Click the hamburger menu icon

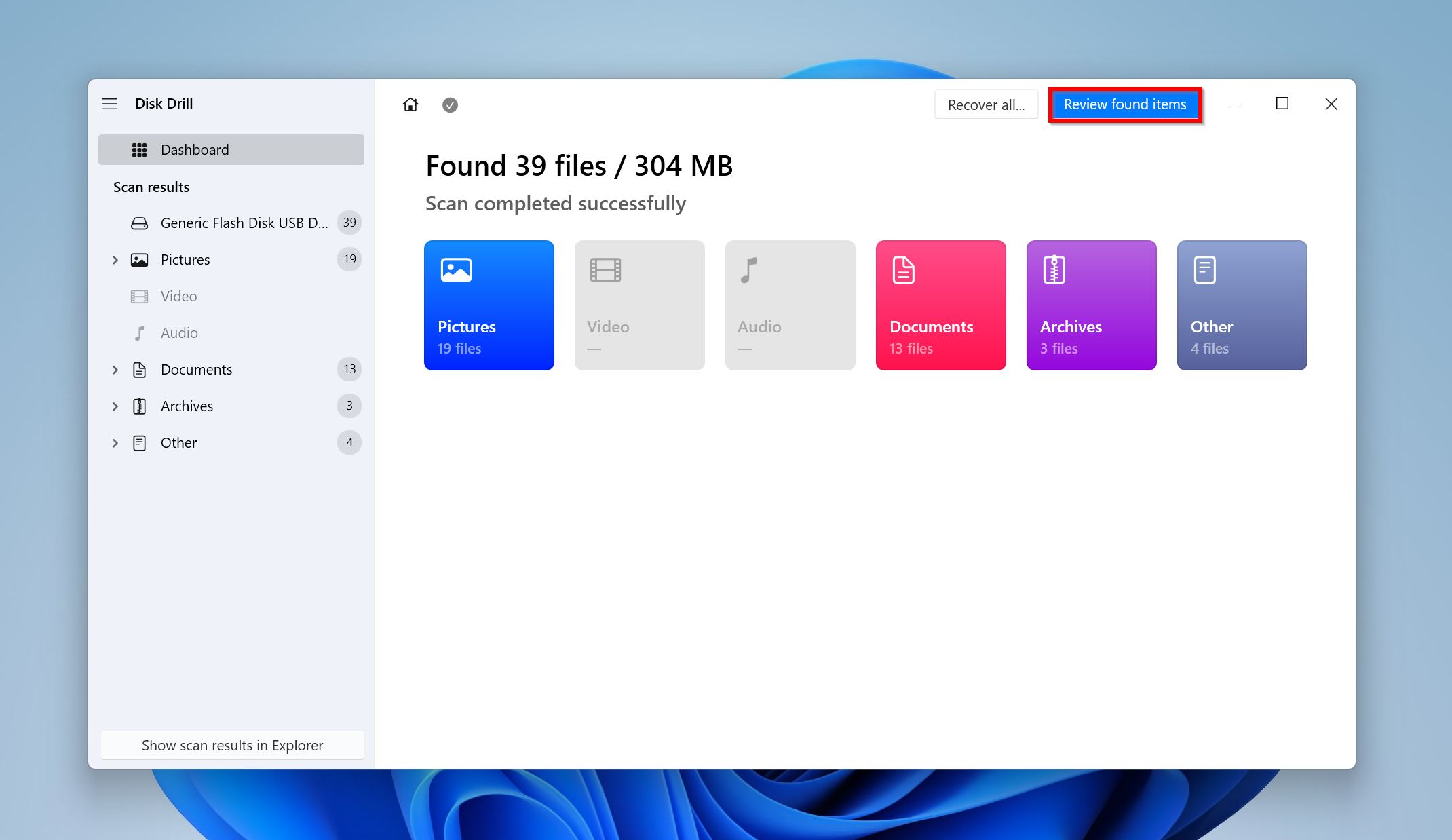[x=111, y=103]
